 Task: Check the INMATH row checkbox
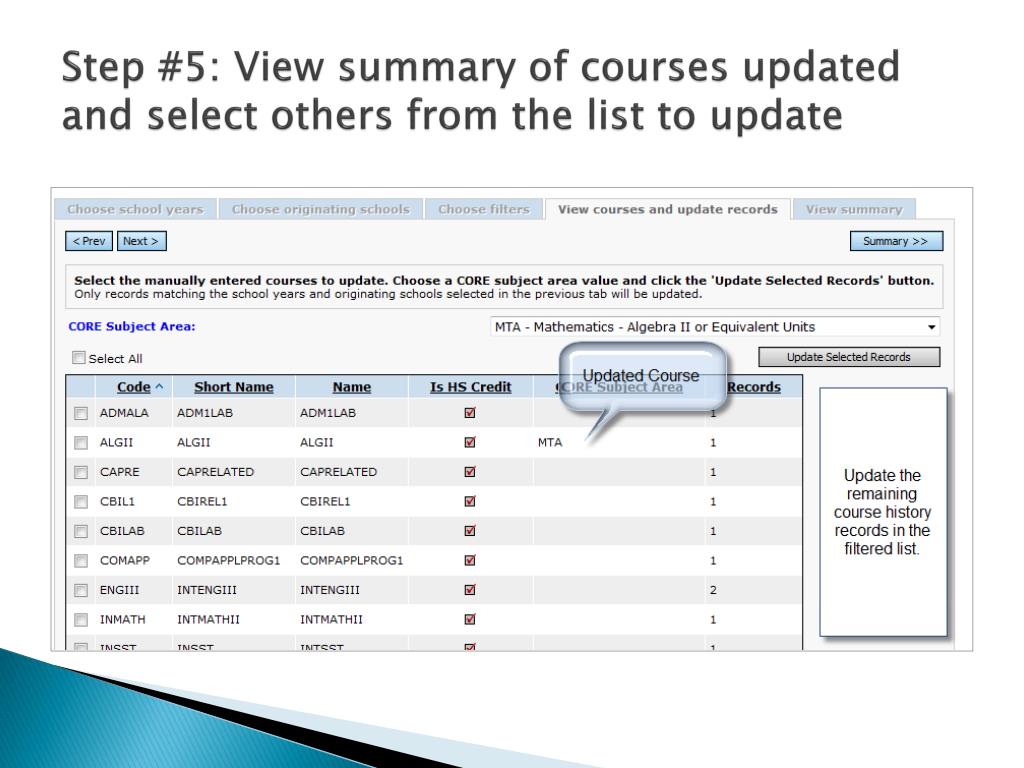81,619
